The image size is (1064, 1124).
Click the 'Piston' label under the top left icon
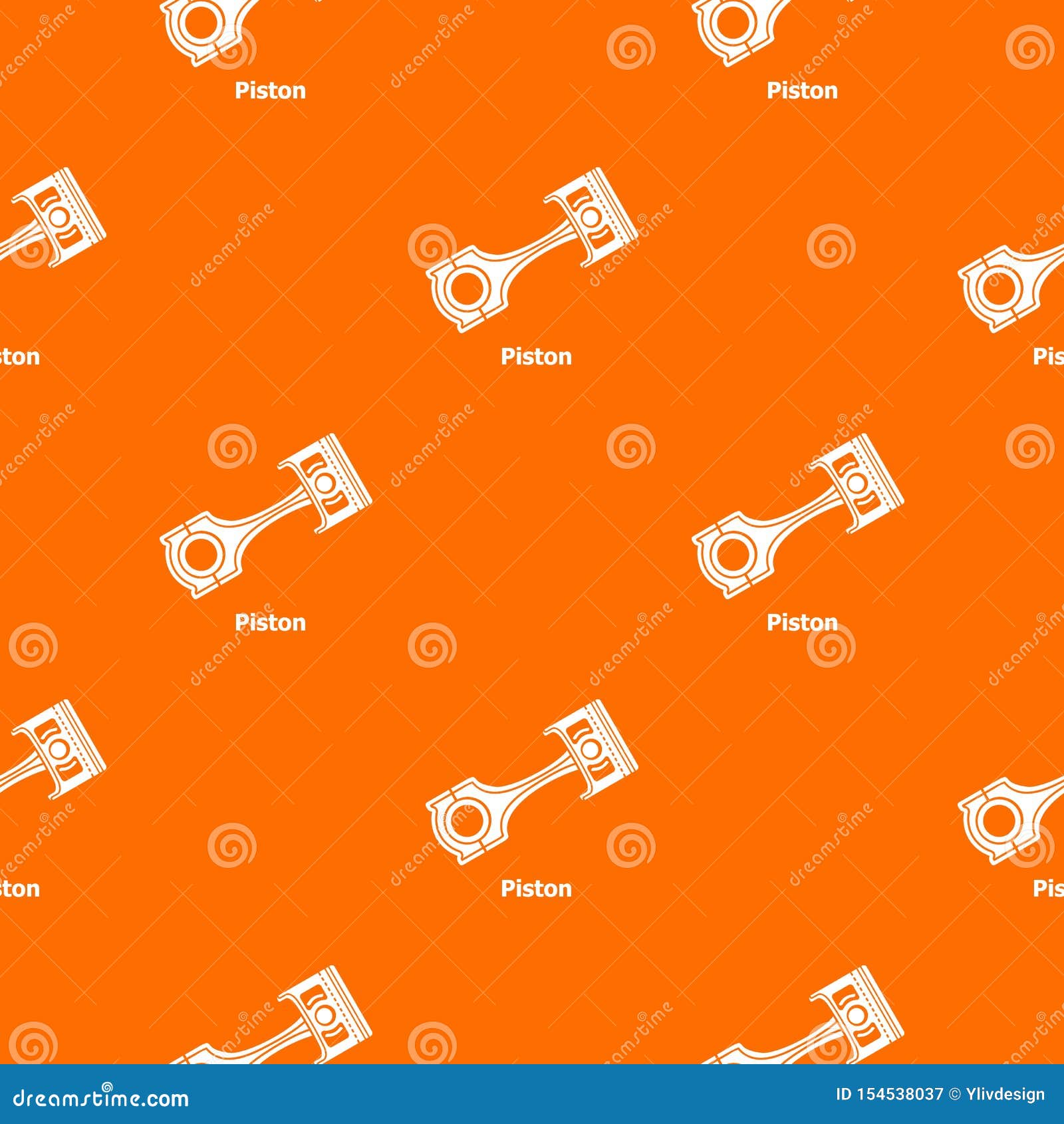[x=269, y=91]
